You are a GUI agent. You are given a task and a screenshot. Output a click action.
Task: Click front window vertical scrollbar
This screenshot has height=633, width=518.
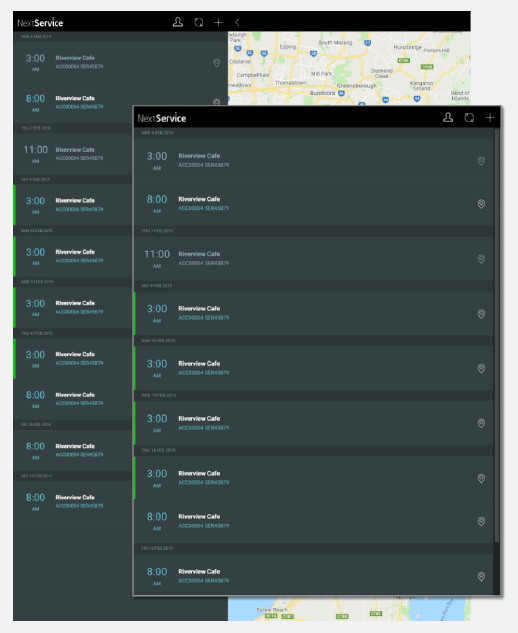[x=497, y=335]
